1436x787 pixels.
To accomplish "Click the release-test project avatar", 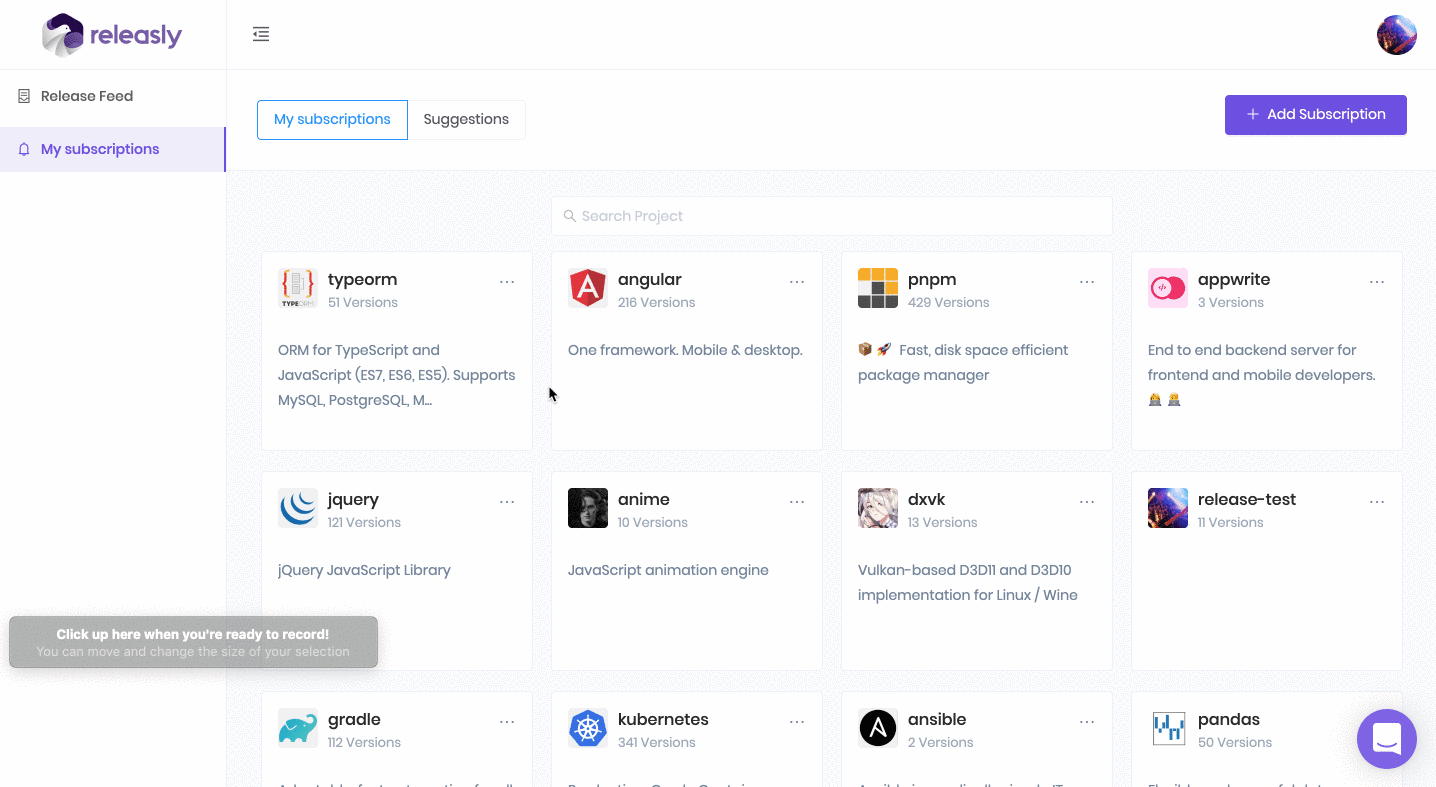I will click(x=1168, y=508).
